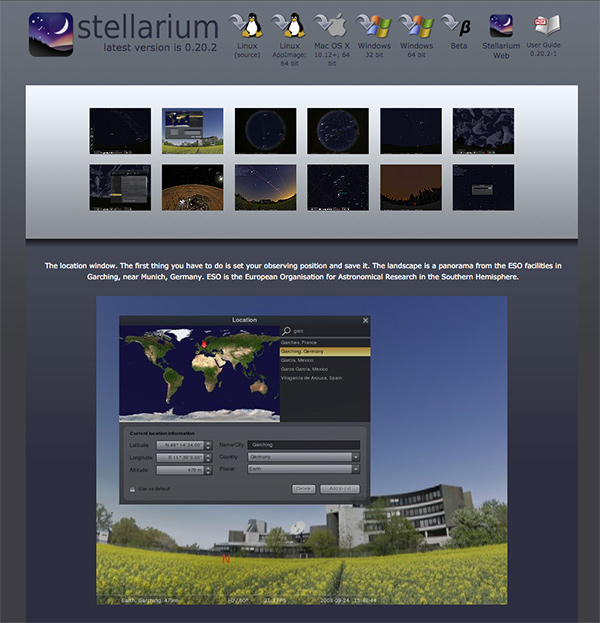Download the Linux AppImage 64 bit package icon
The width and height of the screenshot is (600, 623).
(288, 25)
